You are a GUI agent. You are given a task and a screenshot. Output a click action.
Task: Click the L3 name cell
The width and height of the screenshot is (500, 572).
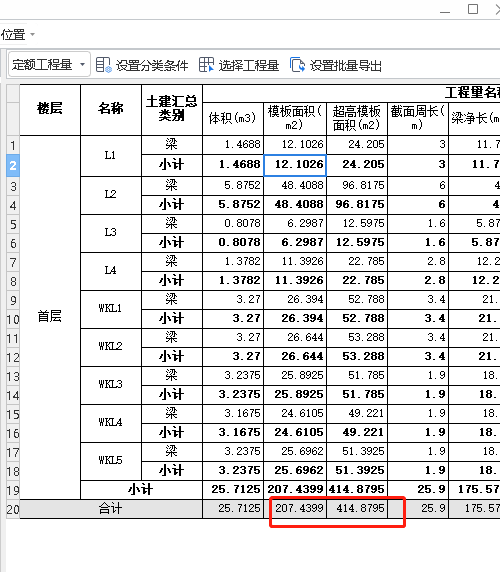click(x=111, y=233)
